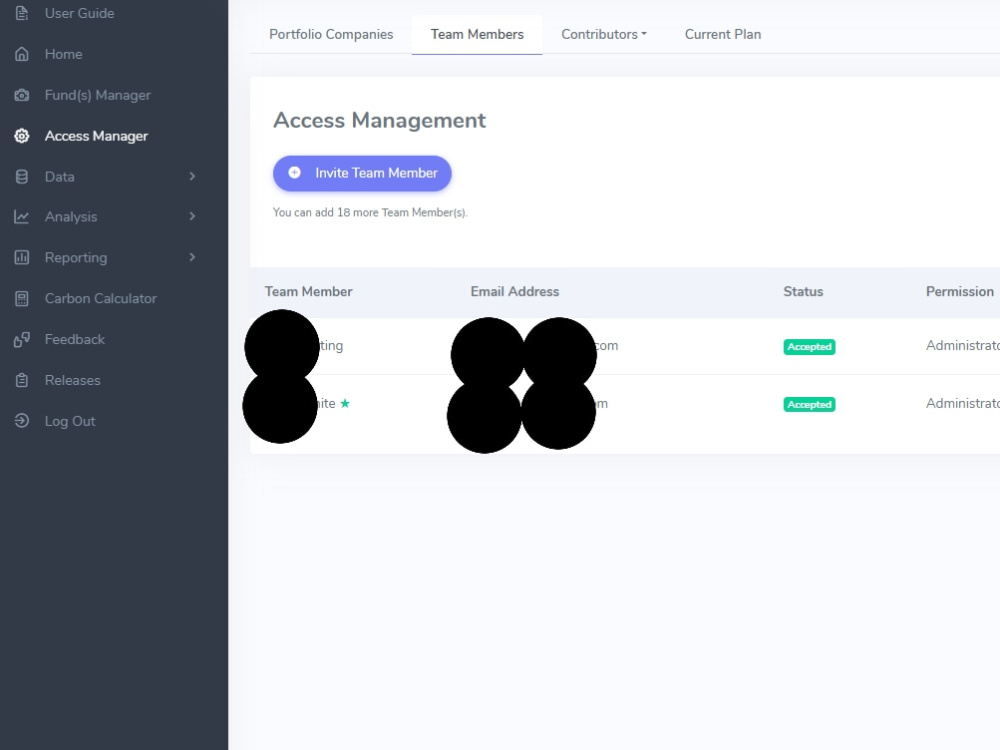Click the Fund(s) Manager icon
Viewport: 1000px width, 750px height.
[22, 95]
